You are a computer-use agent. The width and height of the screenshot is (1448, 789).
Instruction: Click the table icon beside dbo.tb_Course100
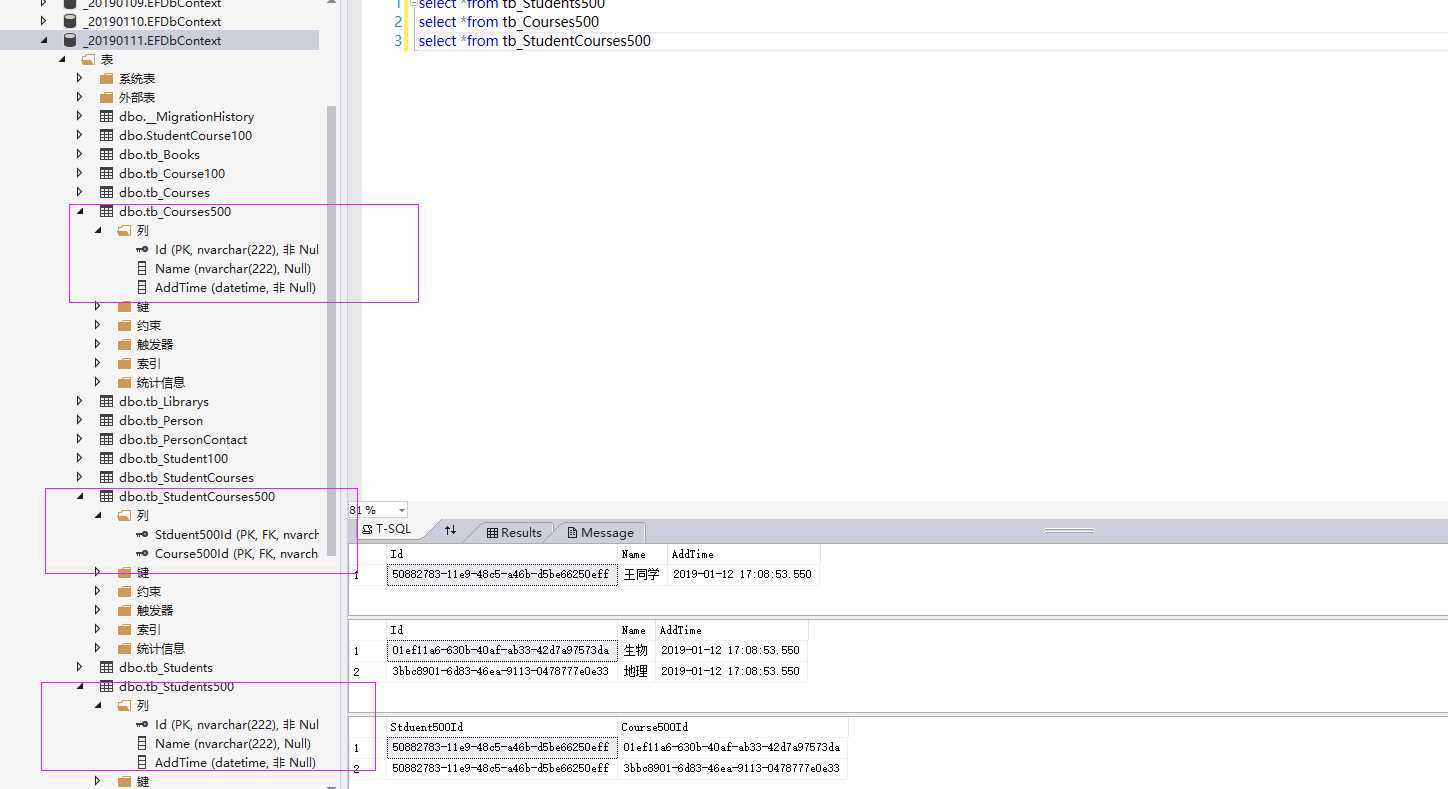[107, 174]
